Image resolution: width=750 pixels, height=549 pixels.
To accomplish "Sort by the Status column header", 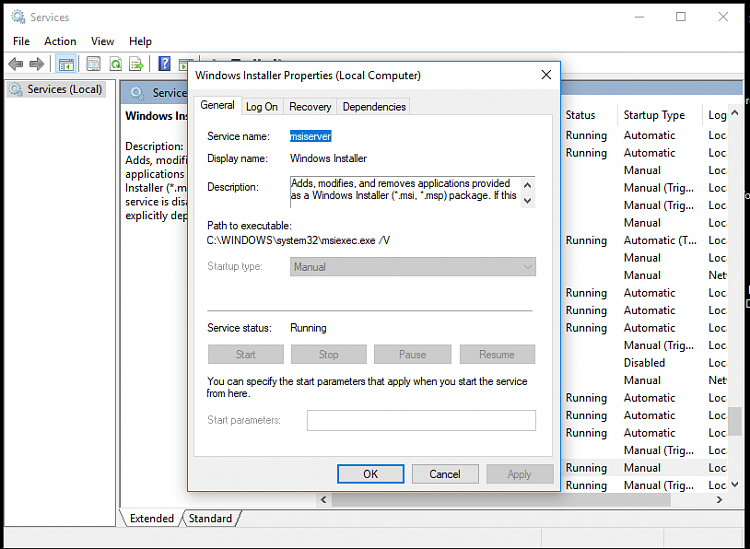I will pyautogui.click(x=581, y=115).
